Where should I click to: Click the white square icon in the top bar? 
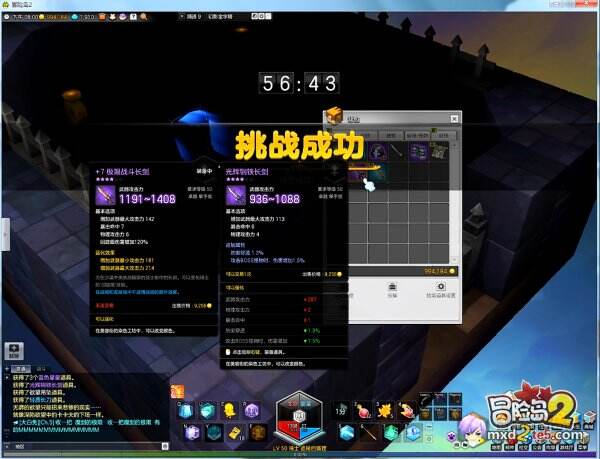tap(133, 16)
